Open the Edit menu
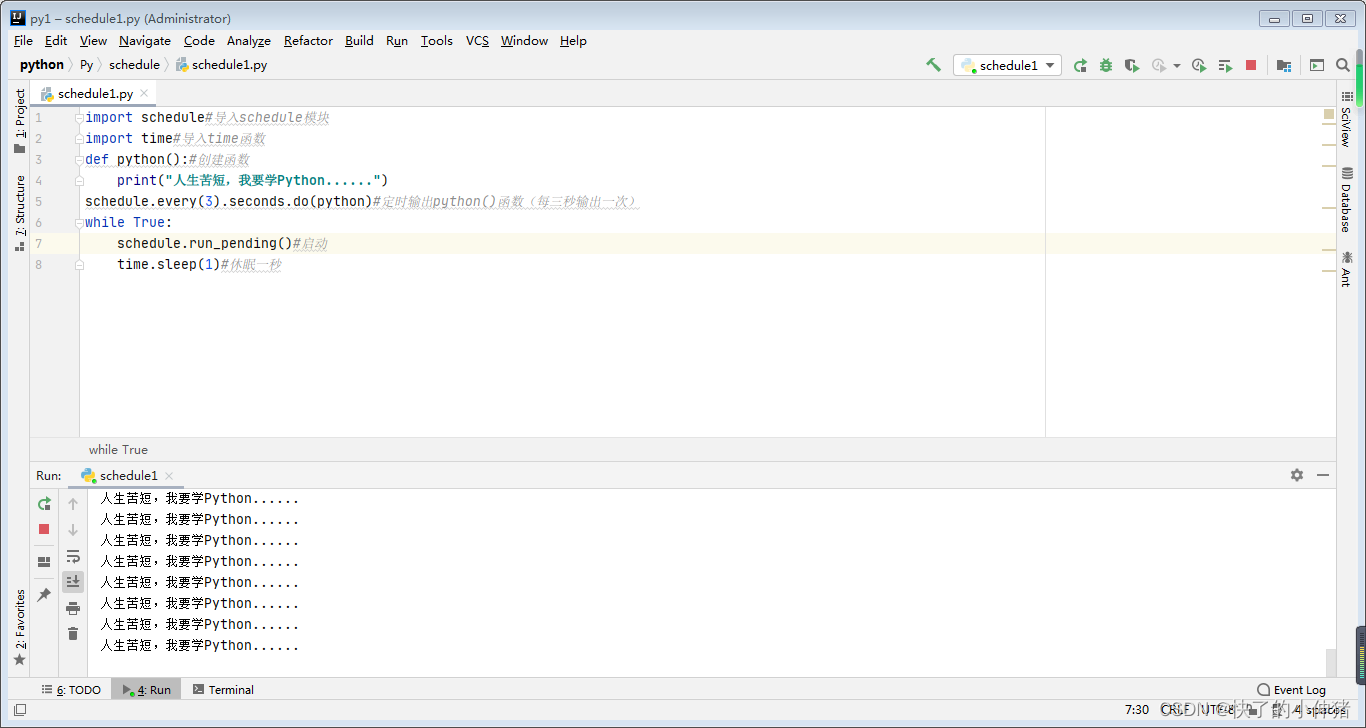 point(56,41)
